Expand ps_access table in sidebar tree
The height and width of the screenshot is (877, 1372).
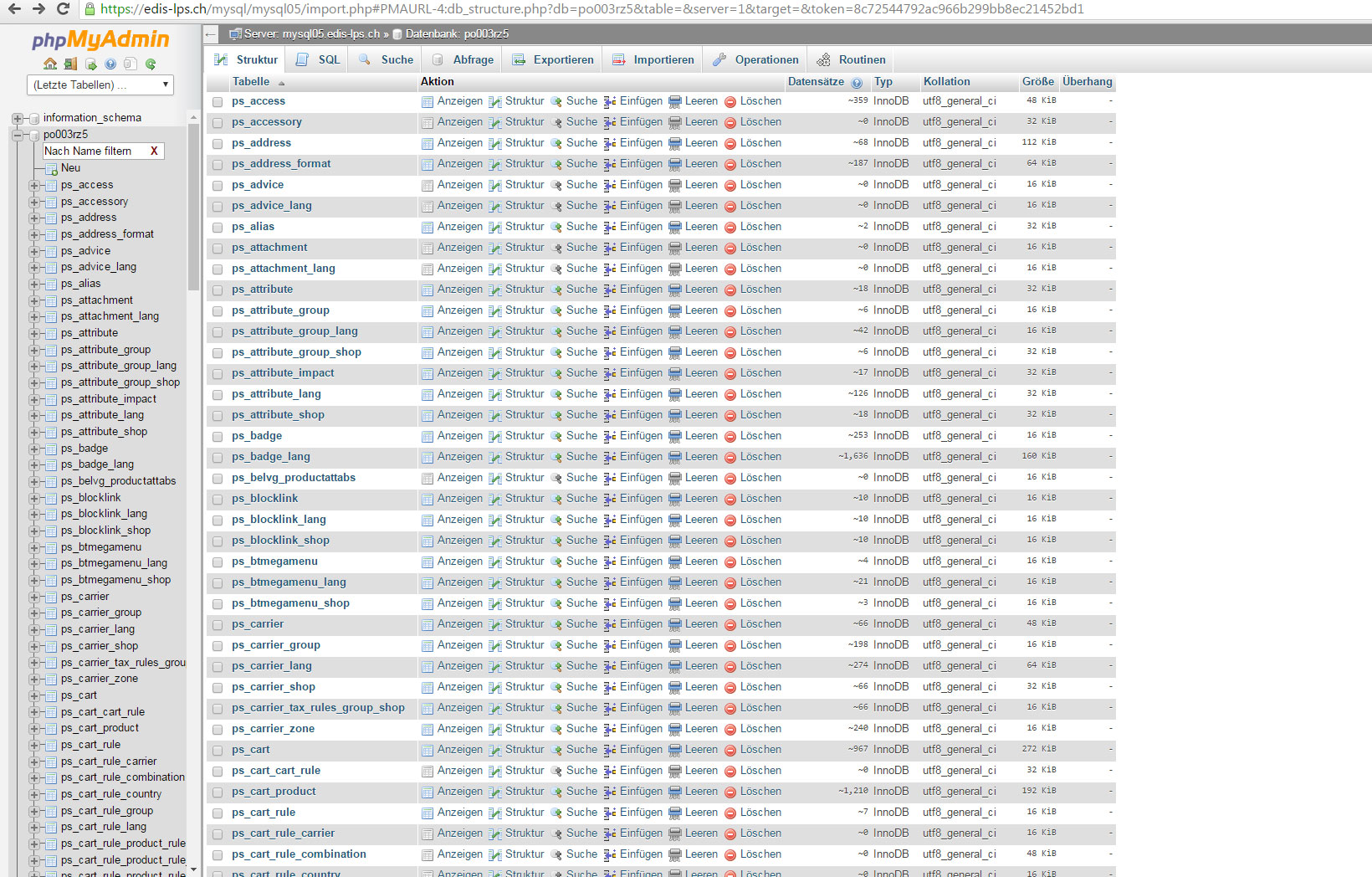pos(34,185)
